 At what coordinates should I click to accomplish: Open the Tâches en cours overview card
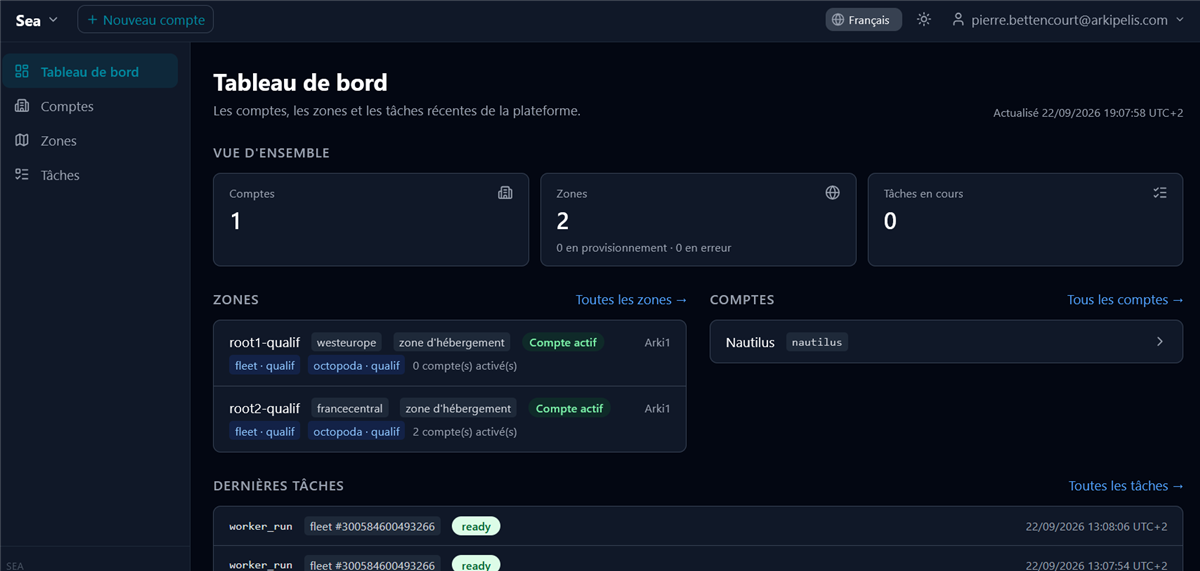click(1025, 219)
